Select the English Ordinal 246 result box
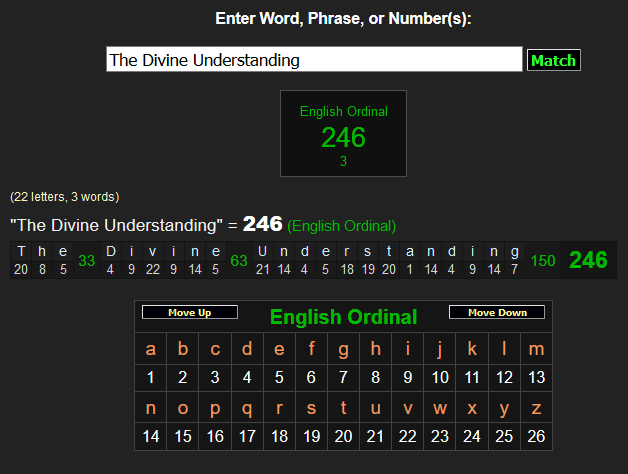Image resolution: width=628 pixels, height=474 pixels. coord(343,133)
